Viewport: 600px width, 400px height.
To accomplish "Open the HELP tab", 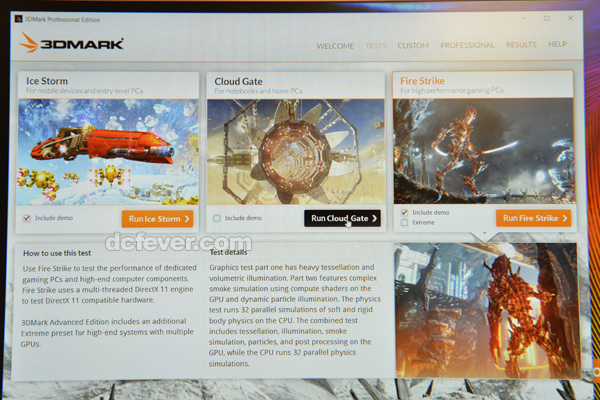I will tap(558, 44).
